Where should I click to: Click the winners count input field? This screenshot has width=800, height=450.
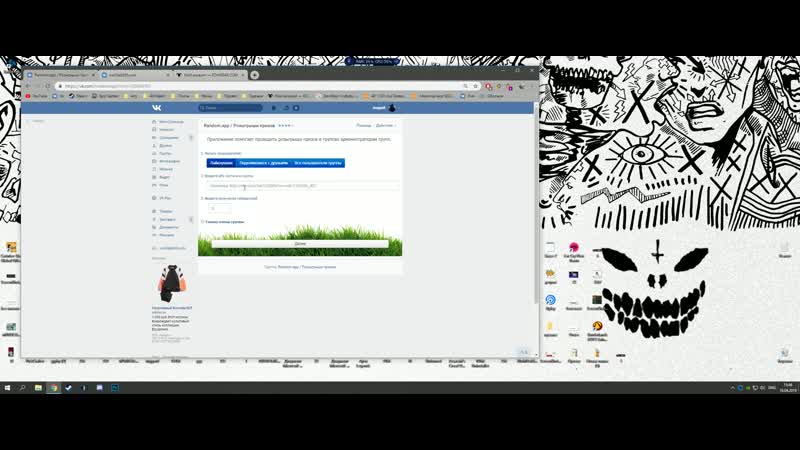219,208
